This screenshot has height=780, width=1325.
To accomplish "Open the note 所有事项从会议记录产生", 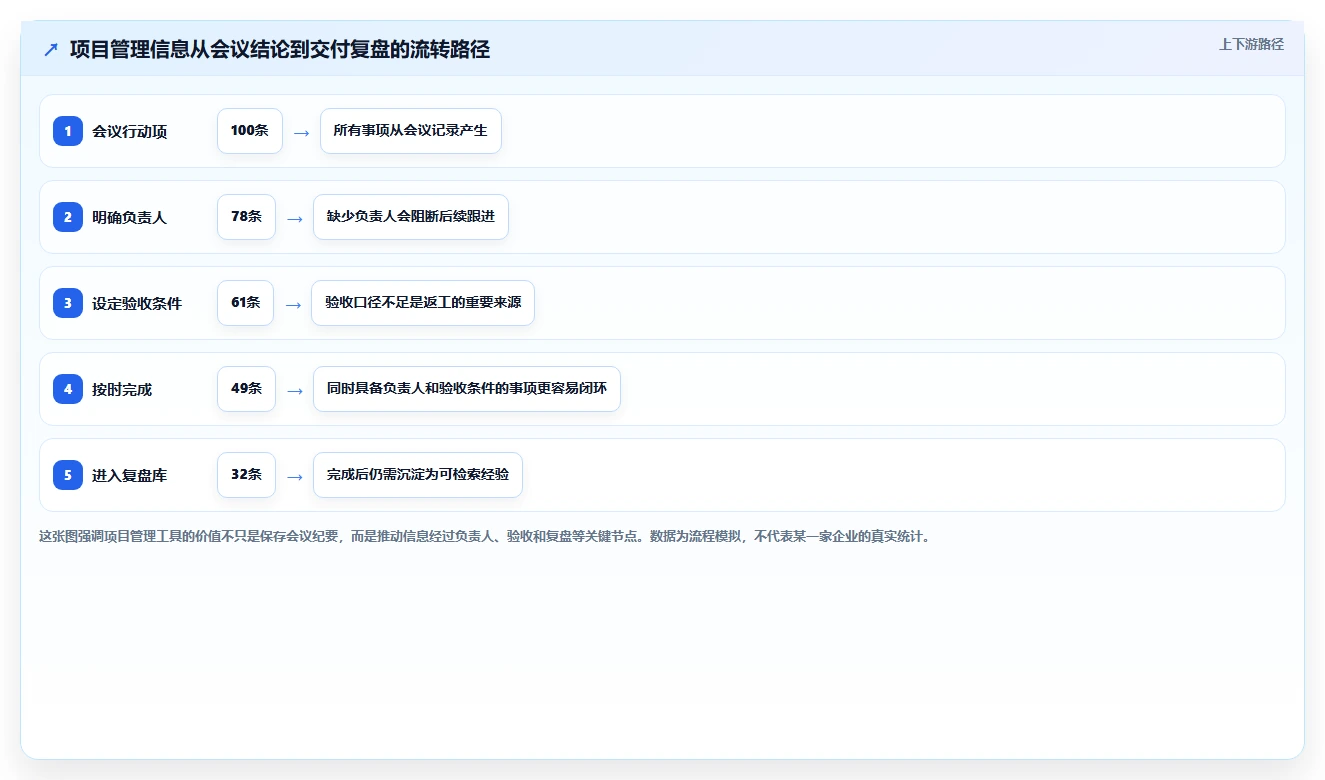I will coord(411,131).
